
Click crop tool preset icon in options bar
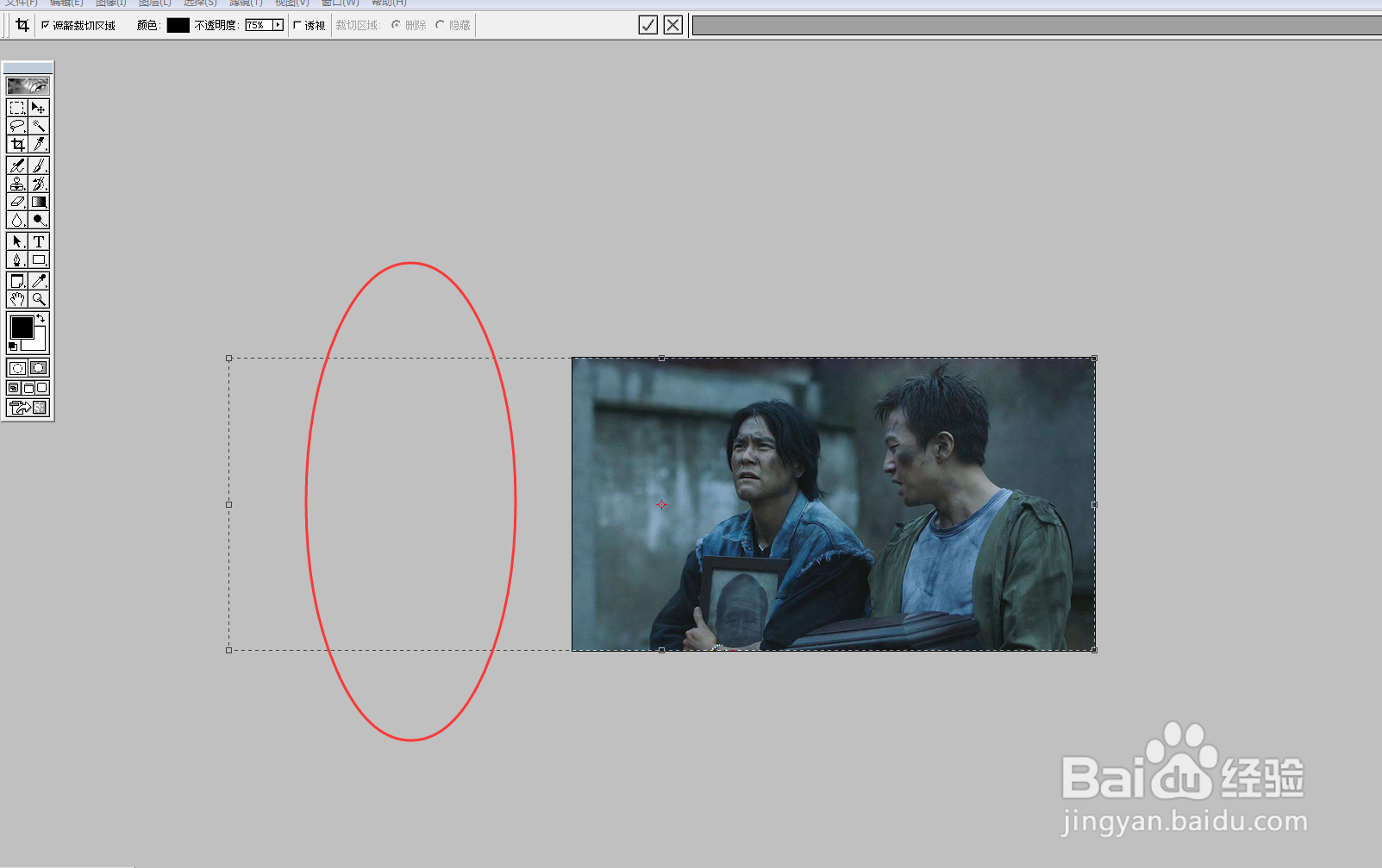[22, 26]
